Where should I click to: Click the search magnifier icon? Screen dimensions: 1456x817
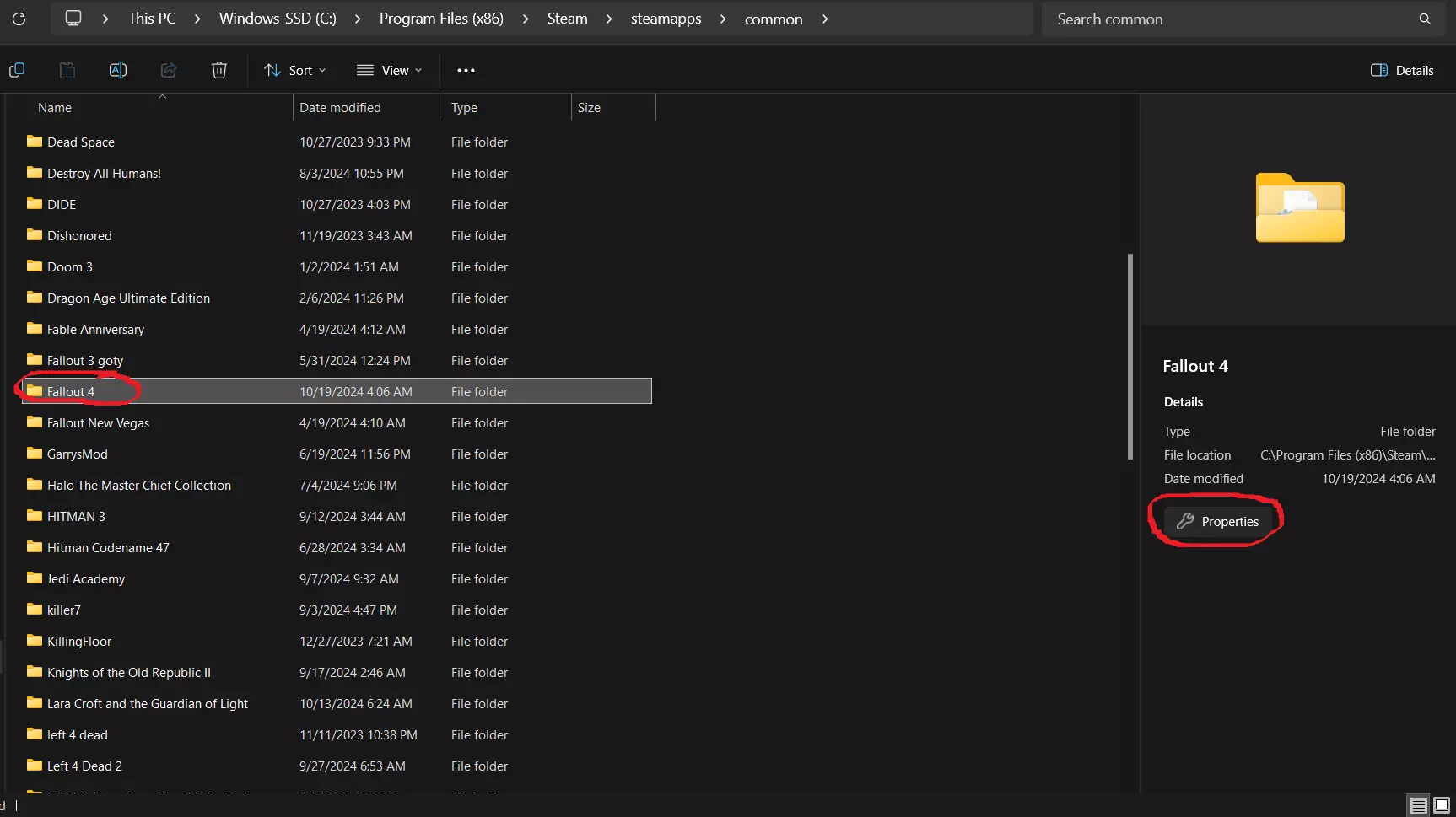[1425, 19]
